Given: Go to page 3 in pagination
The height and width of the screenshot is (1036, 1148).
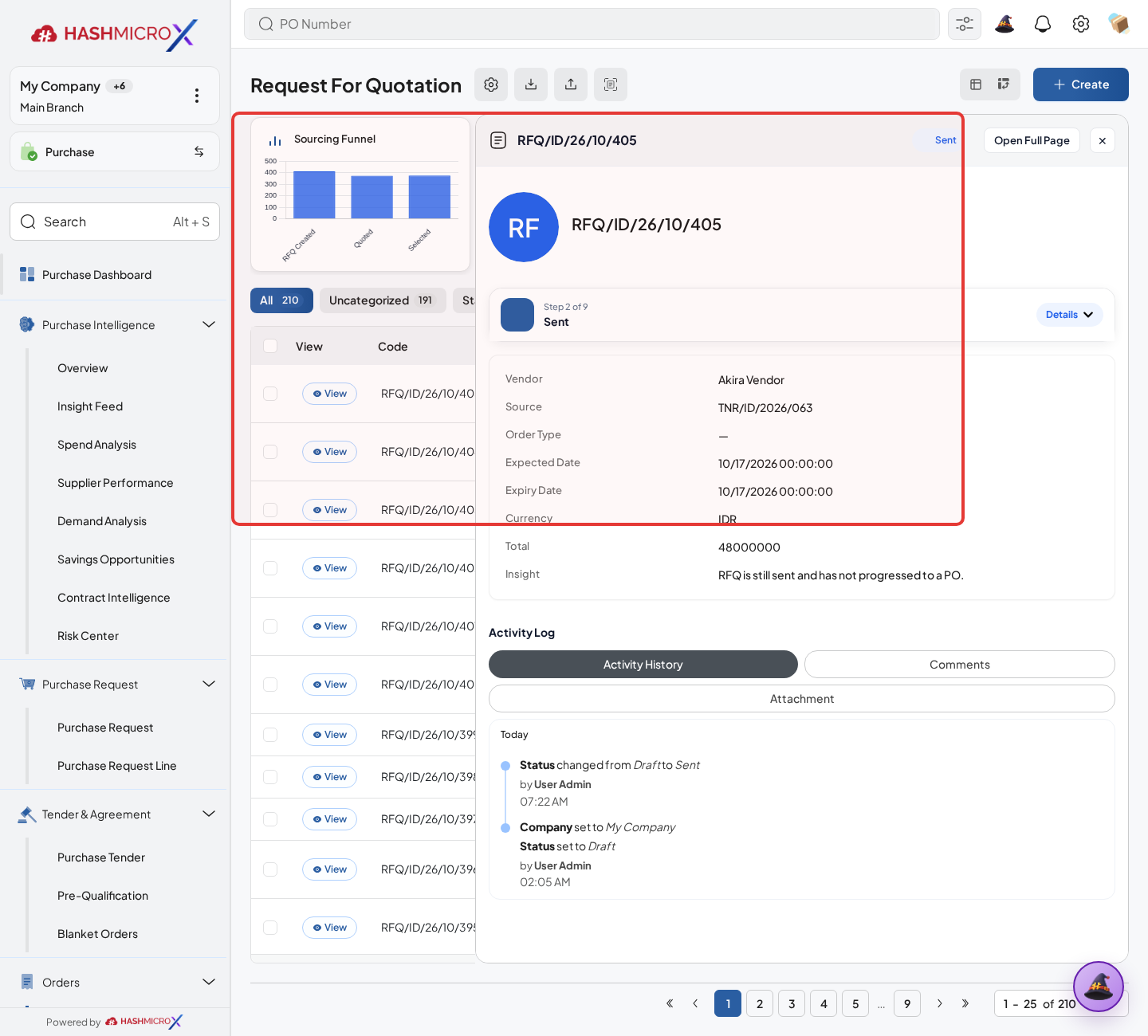Looking at the screenshot, I should tap(792, 1003).
